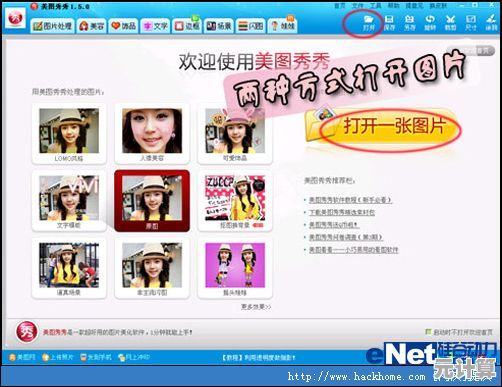The height and width of the screenshot is (387, 502).
Task: Open the 饰品 accessories tab
Action: click(x=124, y=26)
